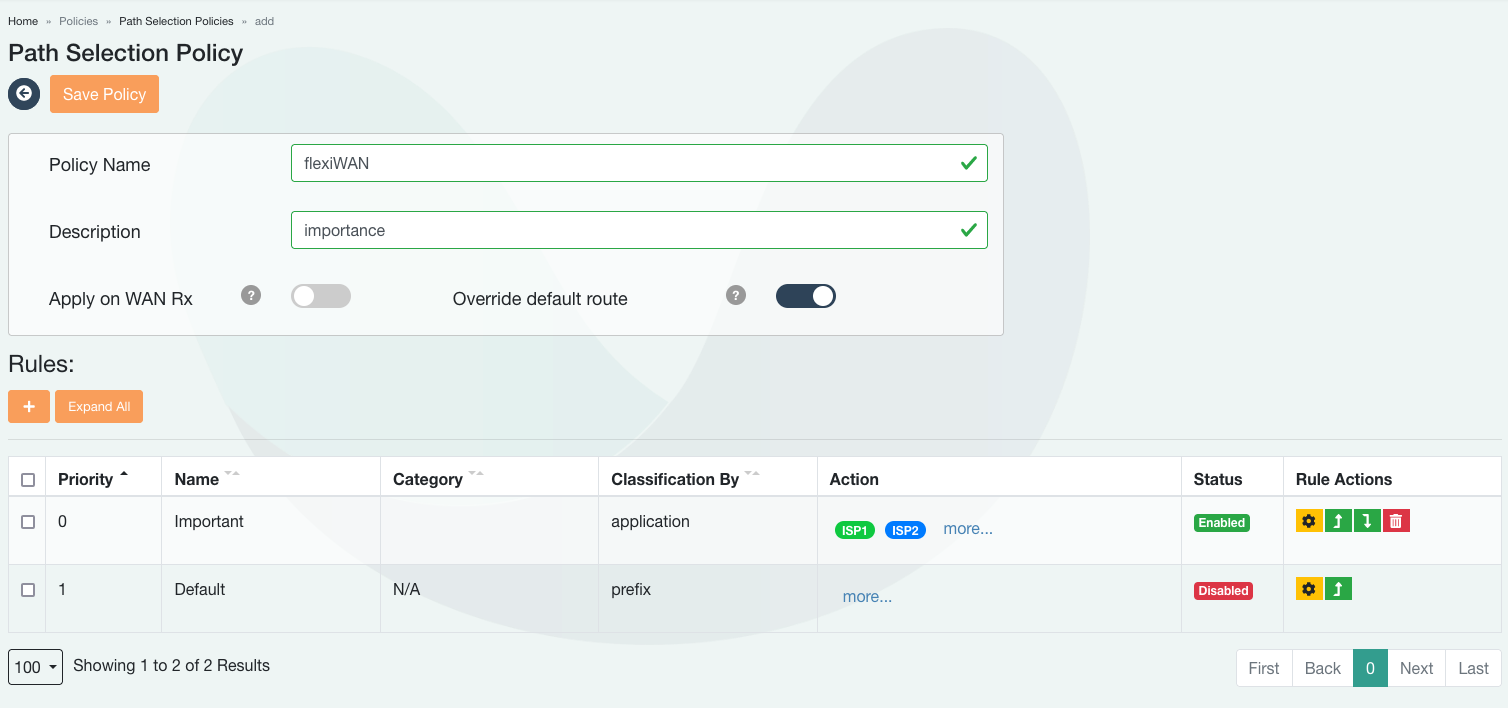
Task: Expand all rules with Expand All
Action: coord(99,407)
